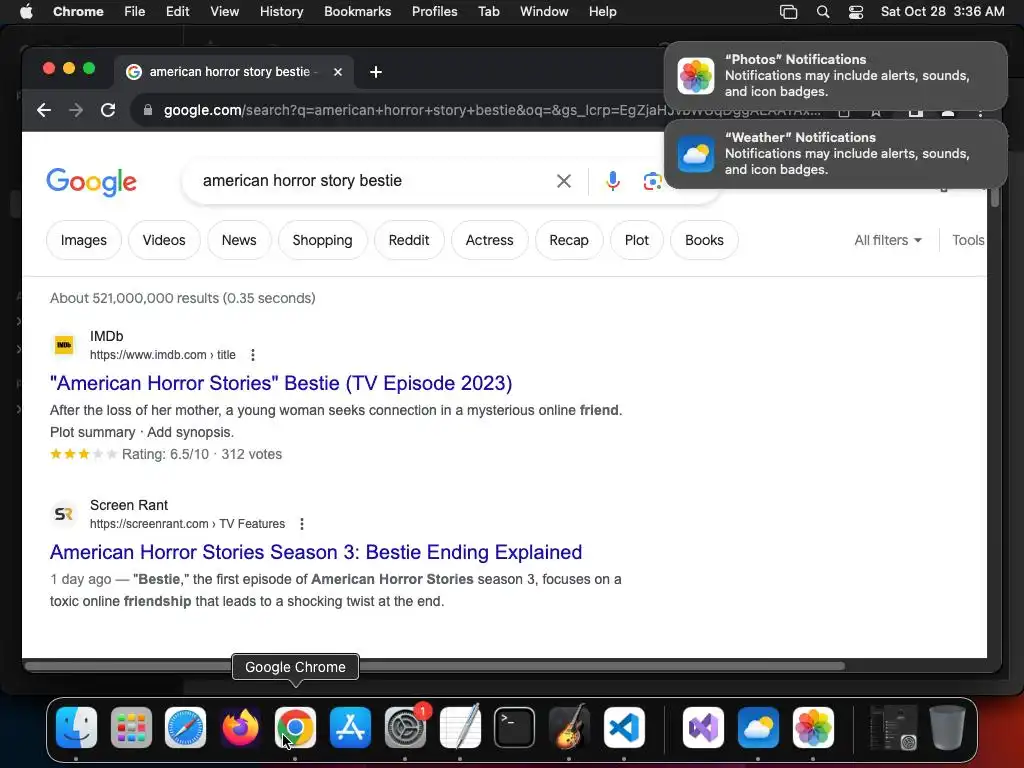Open the Edit menu

pos(177,12)
